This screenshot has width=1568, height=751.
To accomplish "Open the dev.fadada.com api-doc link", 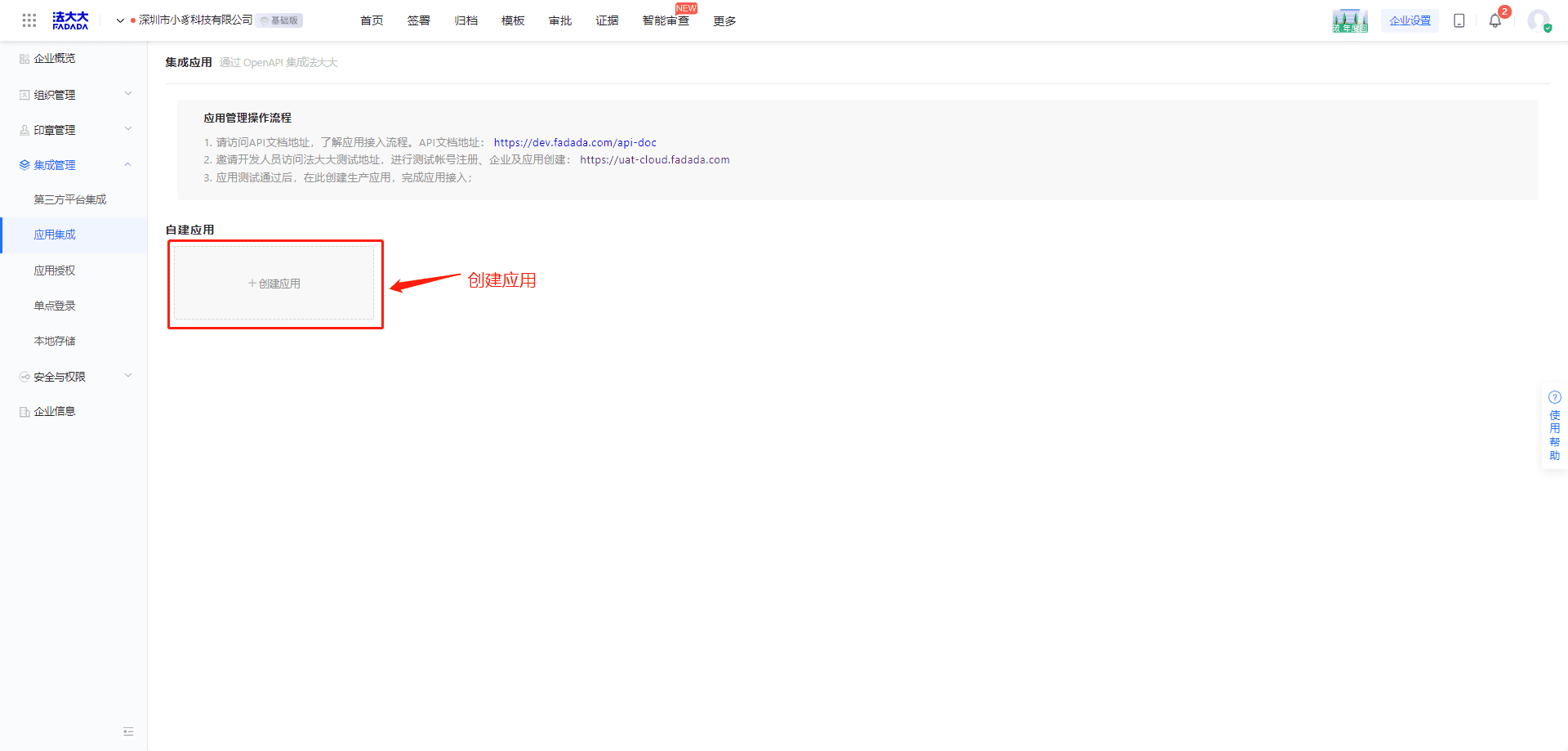I will [x=575, y=142].
